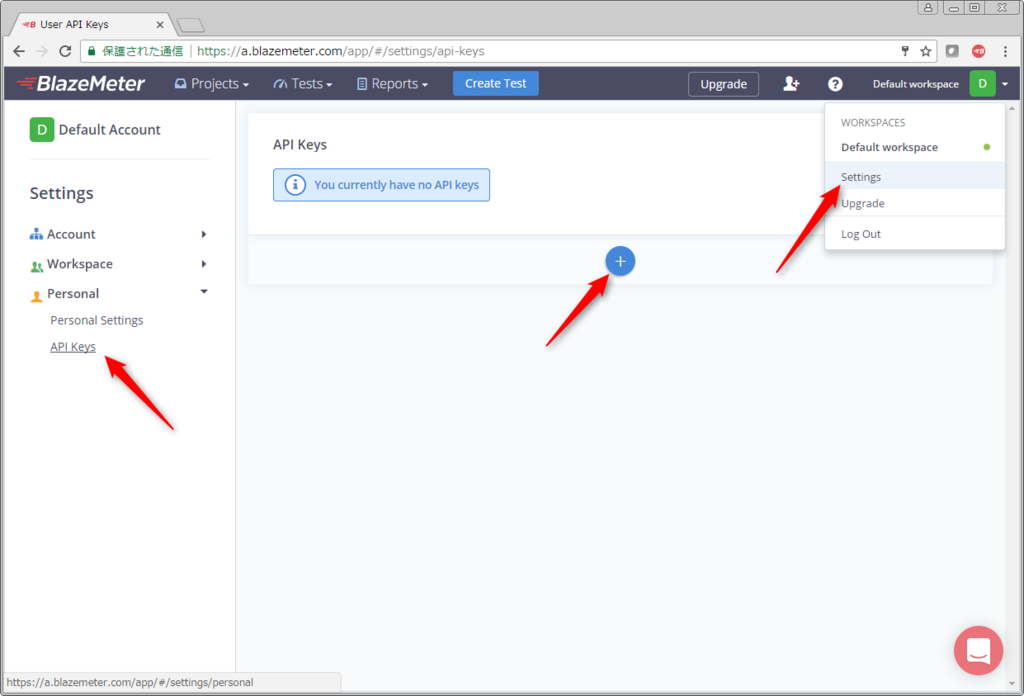
Task: Click the Default workspace label in navbar
Action: [916, 84]
